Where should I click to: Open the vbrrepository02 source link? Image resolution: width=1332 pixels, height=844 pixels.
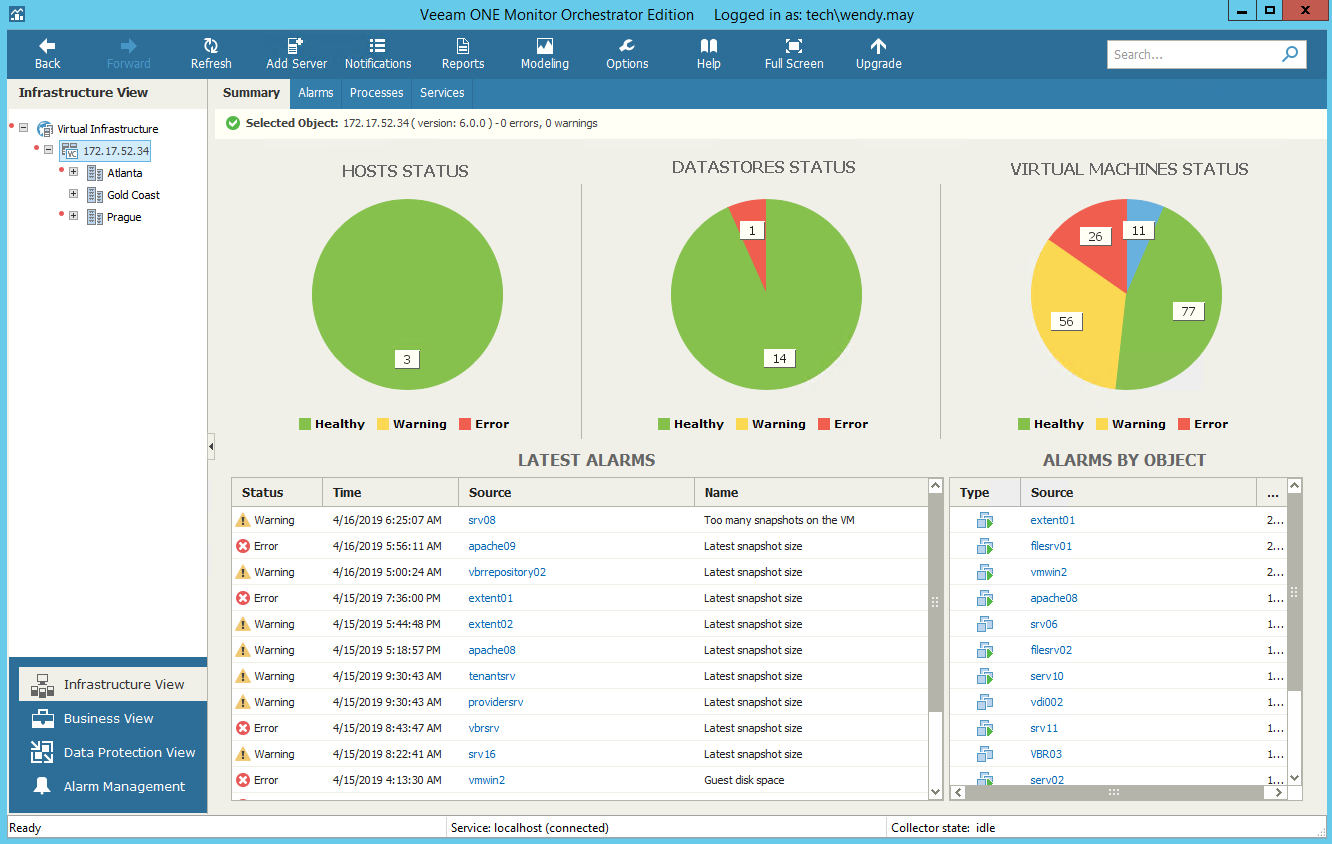(x=507, y=572)
